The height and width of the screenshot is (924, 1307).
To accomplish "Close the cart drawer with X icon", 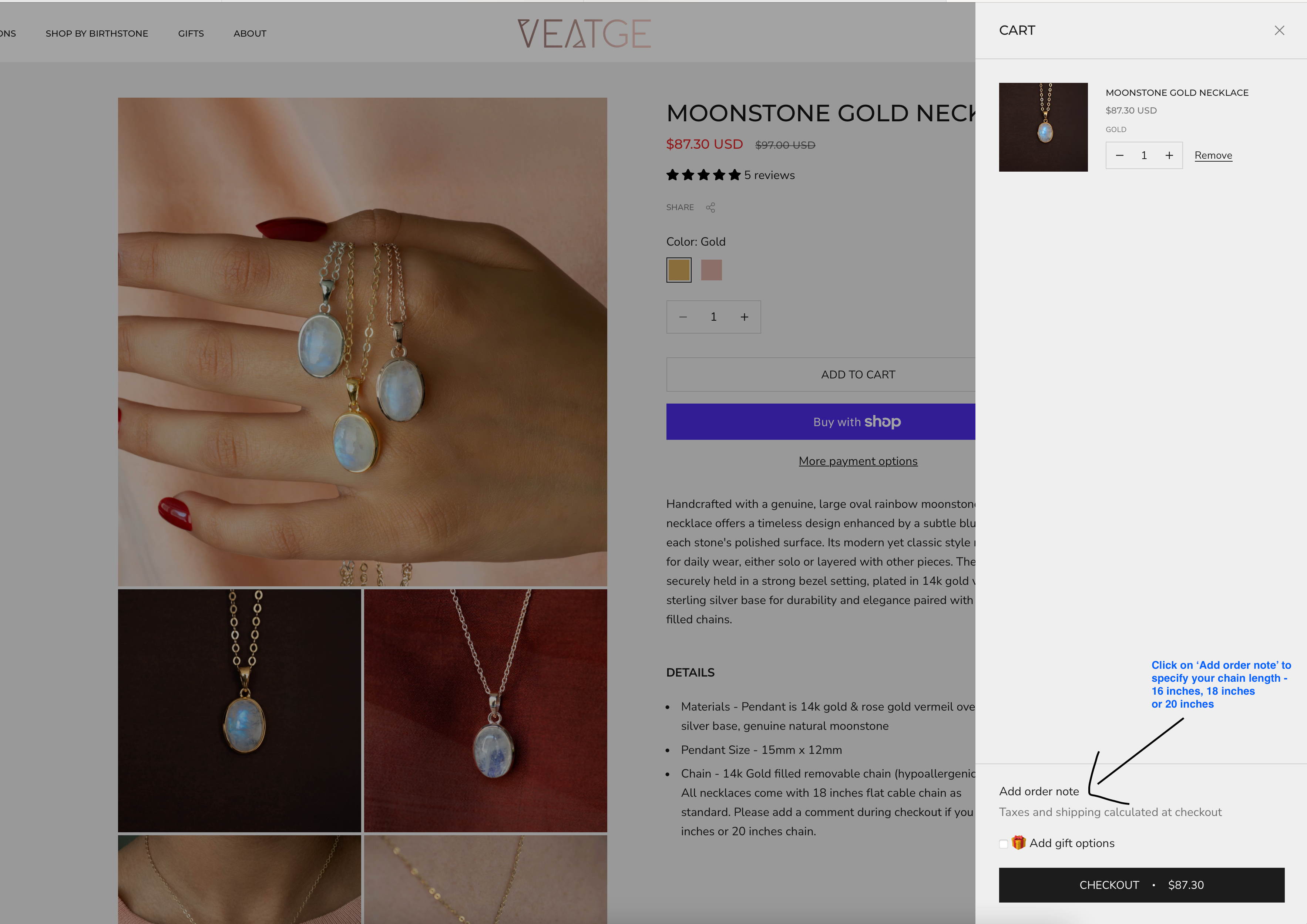I will [x=1279, y=31].
